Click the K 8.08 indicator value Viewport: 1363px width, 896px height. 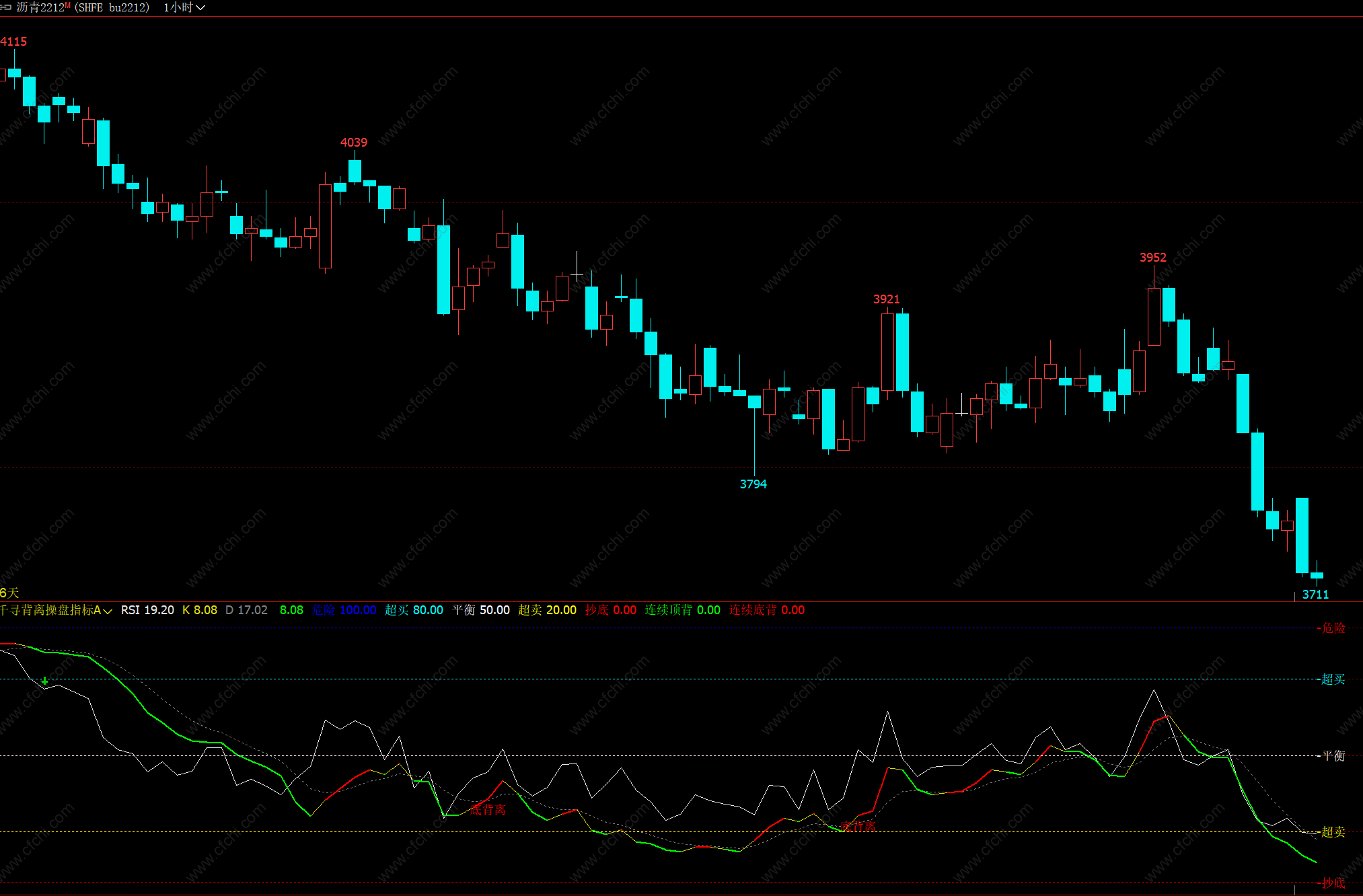(200, 610)
